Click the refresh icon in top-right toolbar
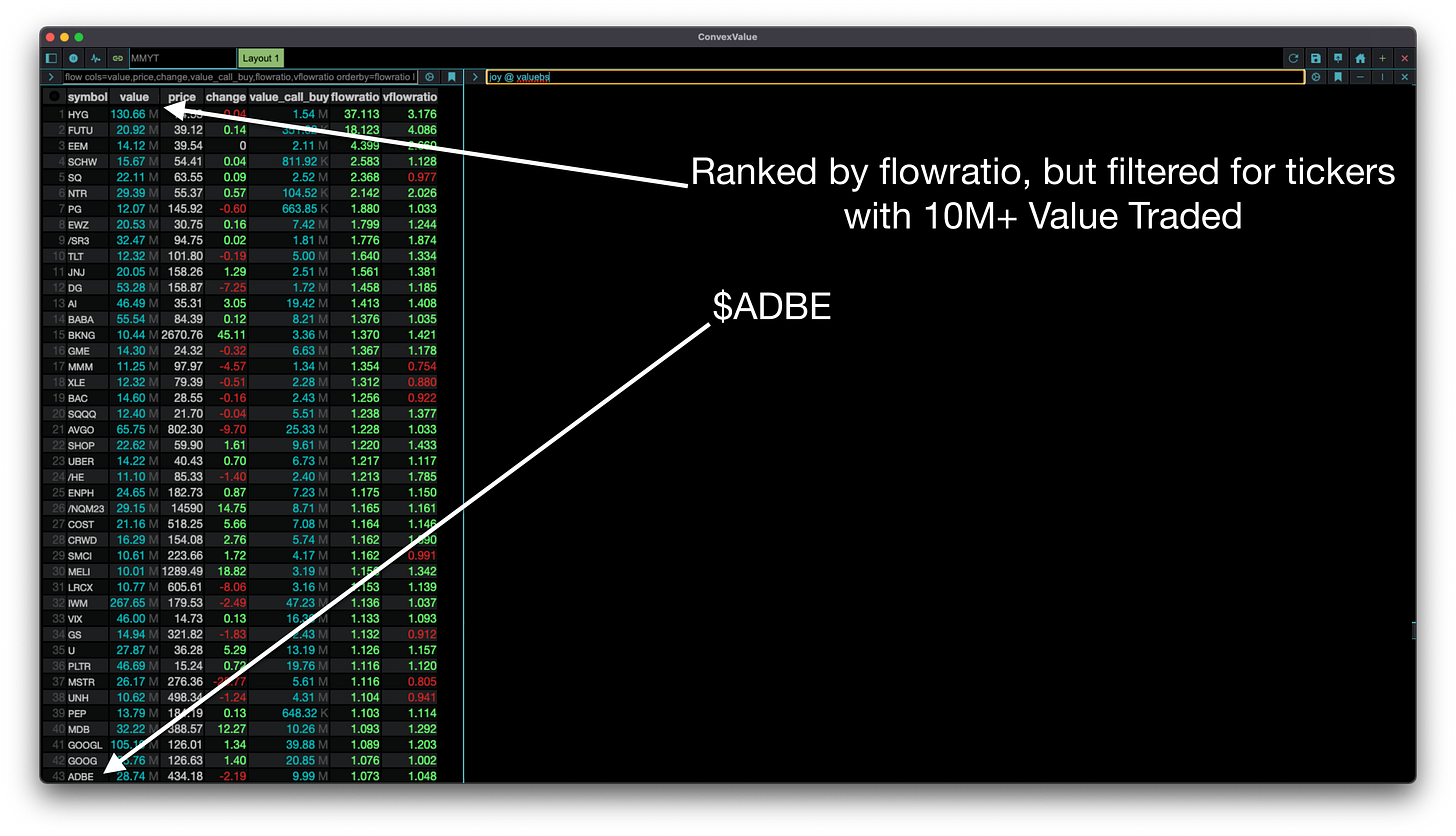 (1294, 59)
